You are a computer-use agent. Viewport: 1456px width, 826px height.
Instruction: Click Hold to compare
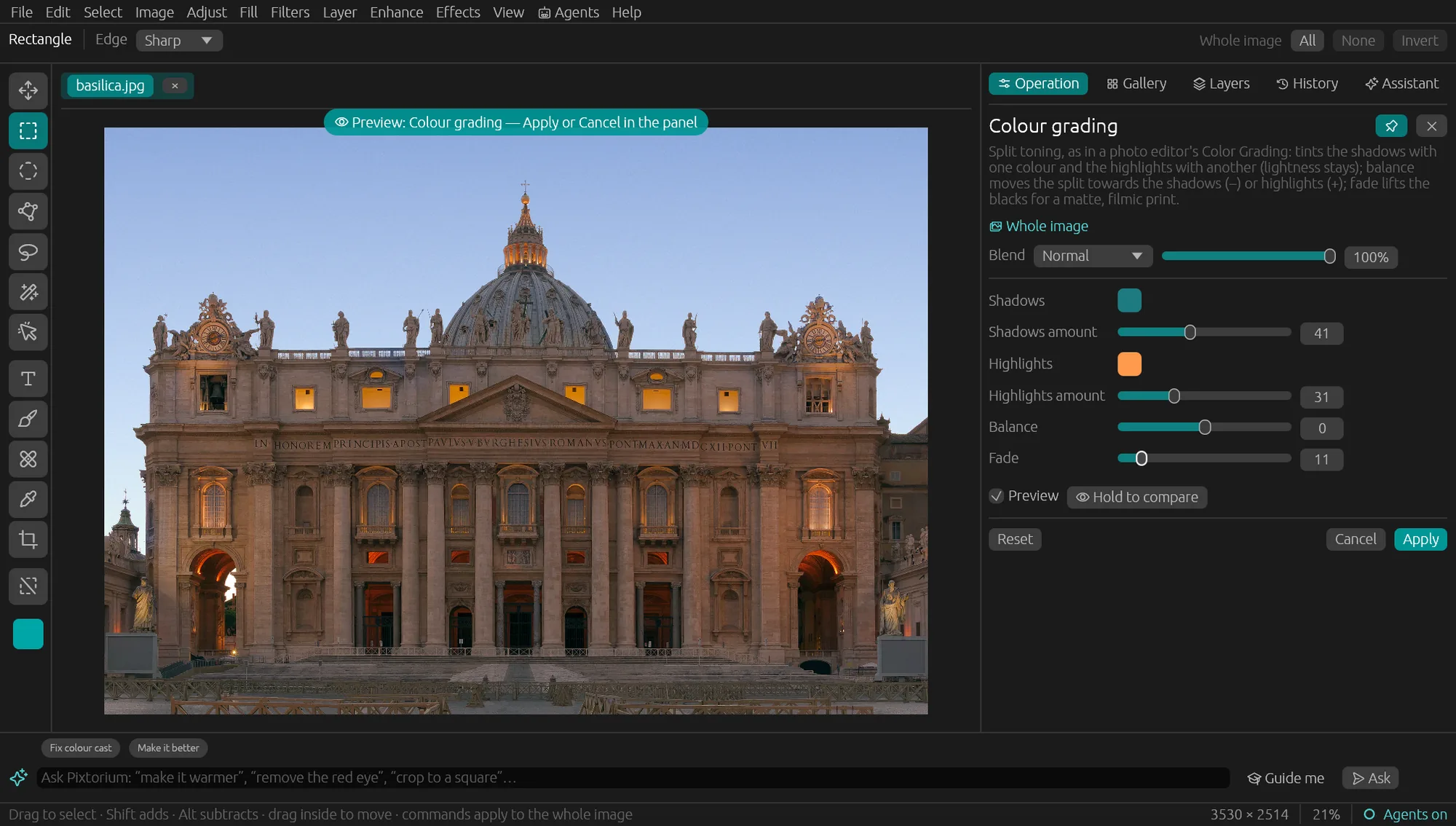(1136, 497)
